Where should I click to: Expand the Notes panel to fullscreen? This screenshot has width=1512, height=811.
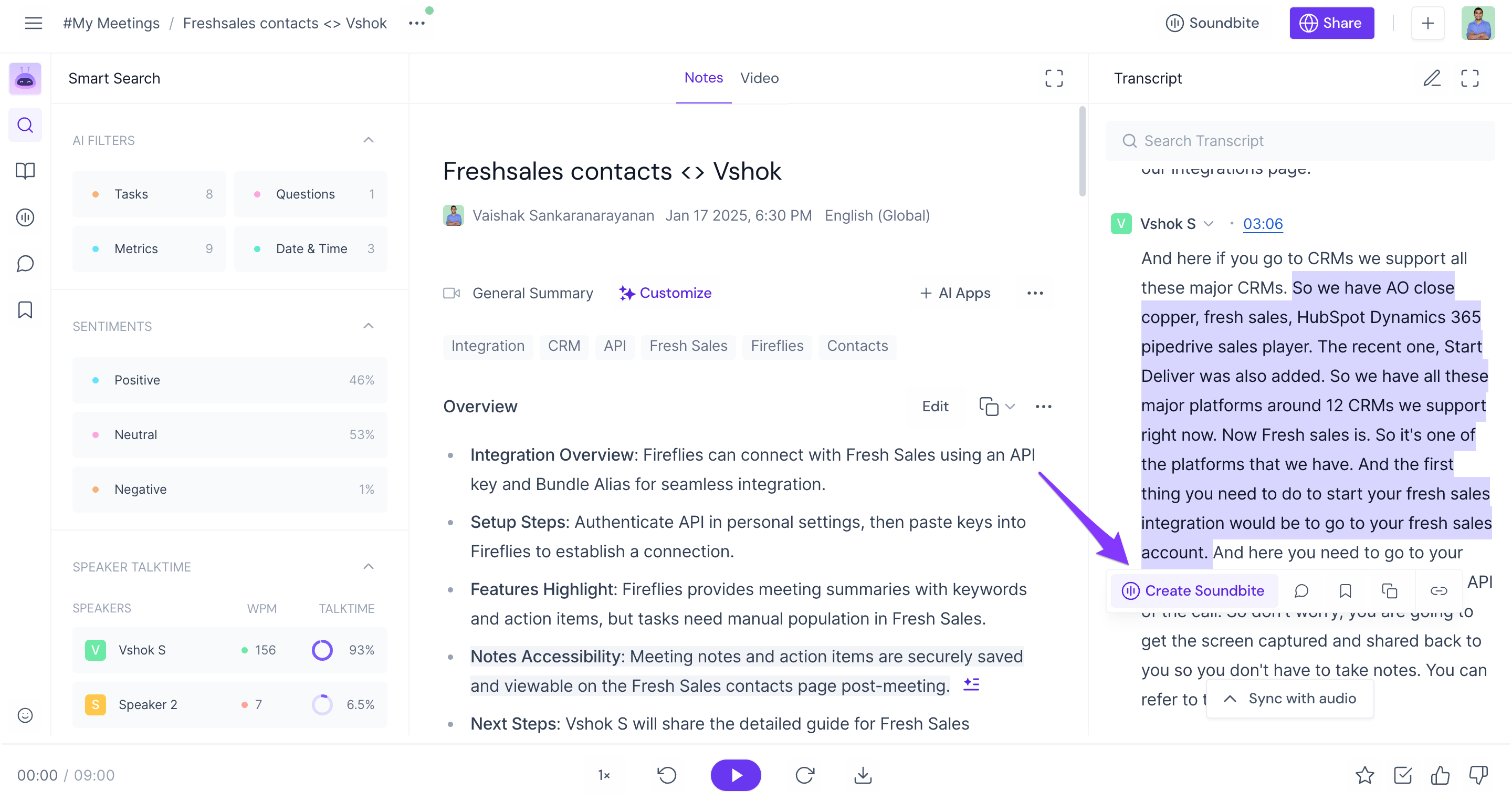click(1054, 78)
